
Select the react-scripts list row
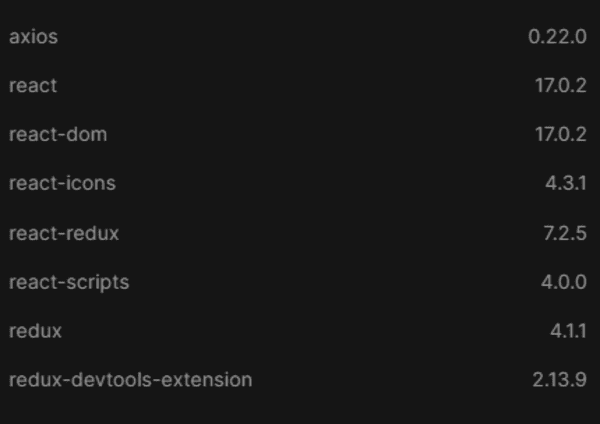[300, 282]
